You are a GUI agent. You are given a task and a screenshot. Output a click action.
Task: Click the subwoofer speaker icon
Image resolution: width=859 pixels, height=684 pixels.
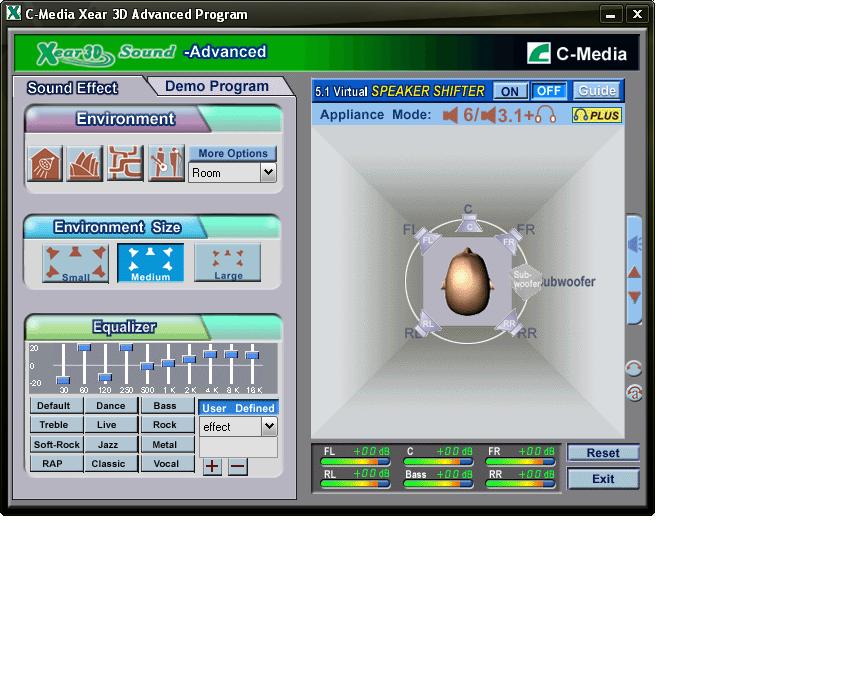[526, 280]
